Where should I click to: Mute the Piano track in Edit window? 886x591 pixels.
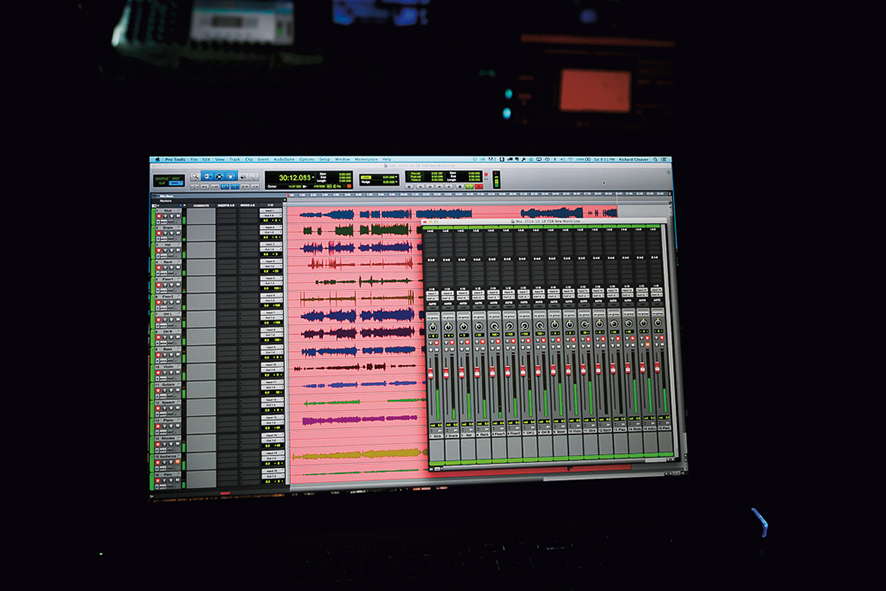(x=177, y=425)
